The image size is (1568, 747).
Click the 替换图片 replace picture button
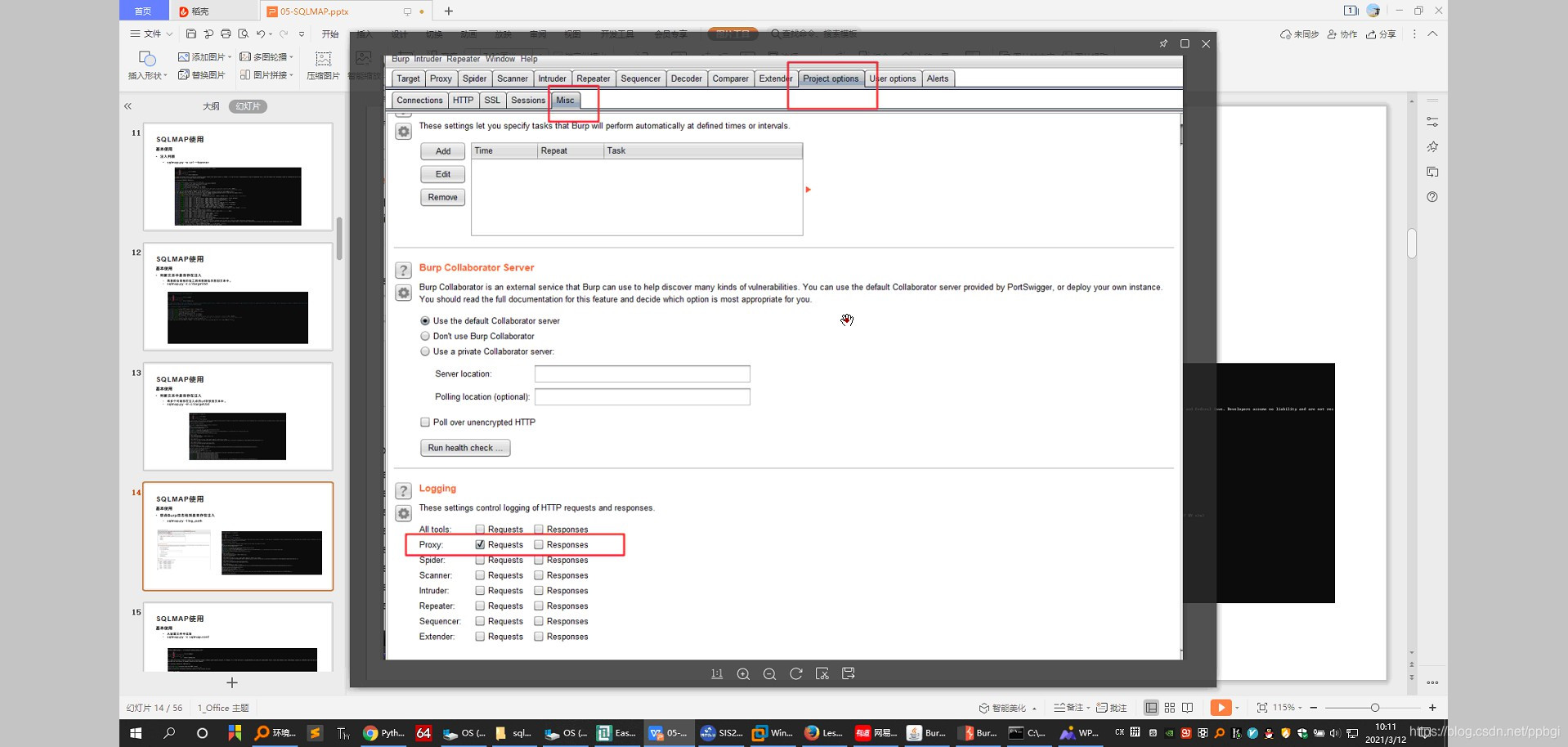tap(201, 75)
